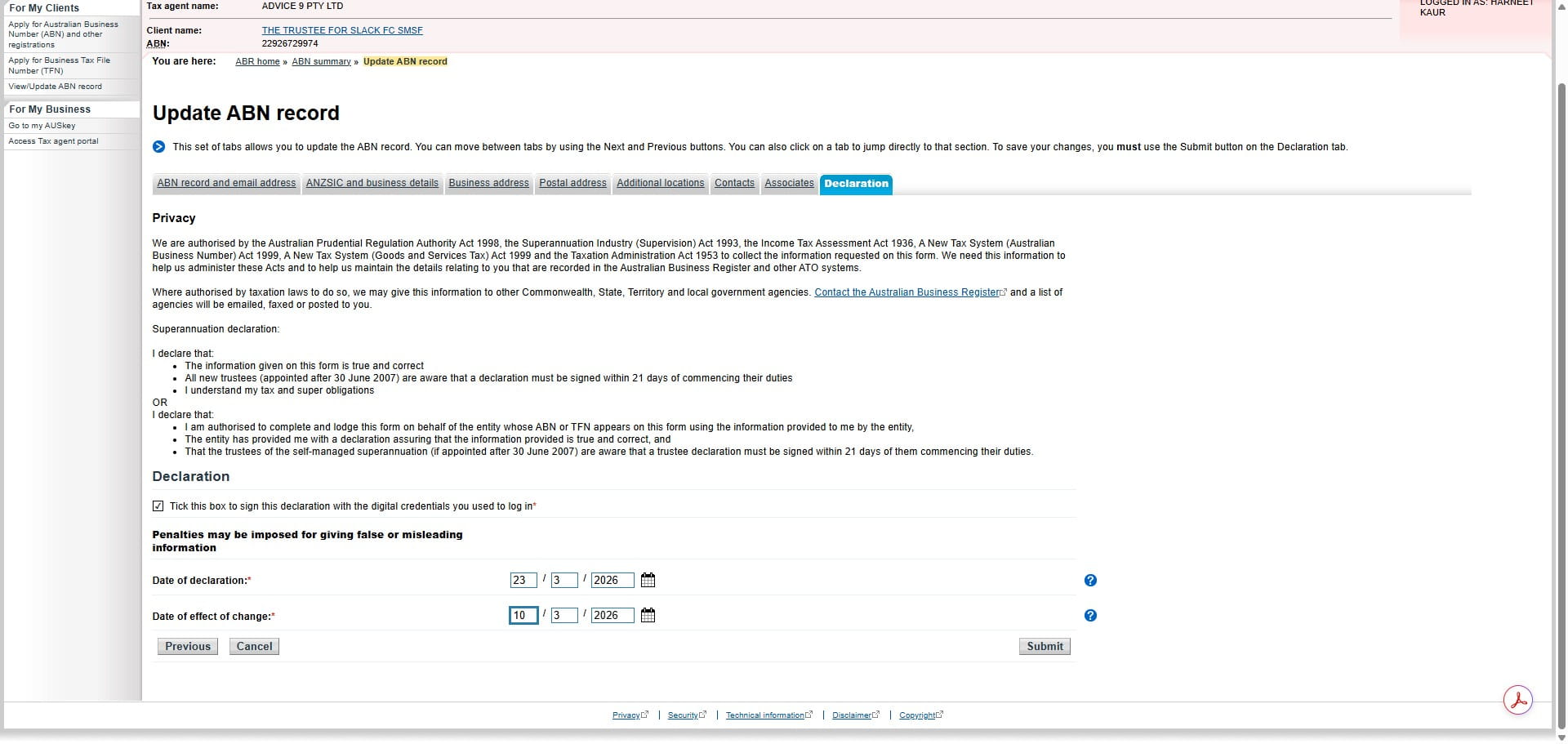Click day field of Date of effect of change
The height and width of the screenshot is (744, 1568).
(x=523, y=615)
